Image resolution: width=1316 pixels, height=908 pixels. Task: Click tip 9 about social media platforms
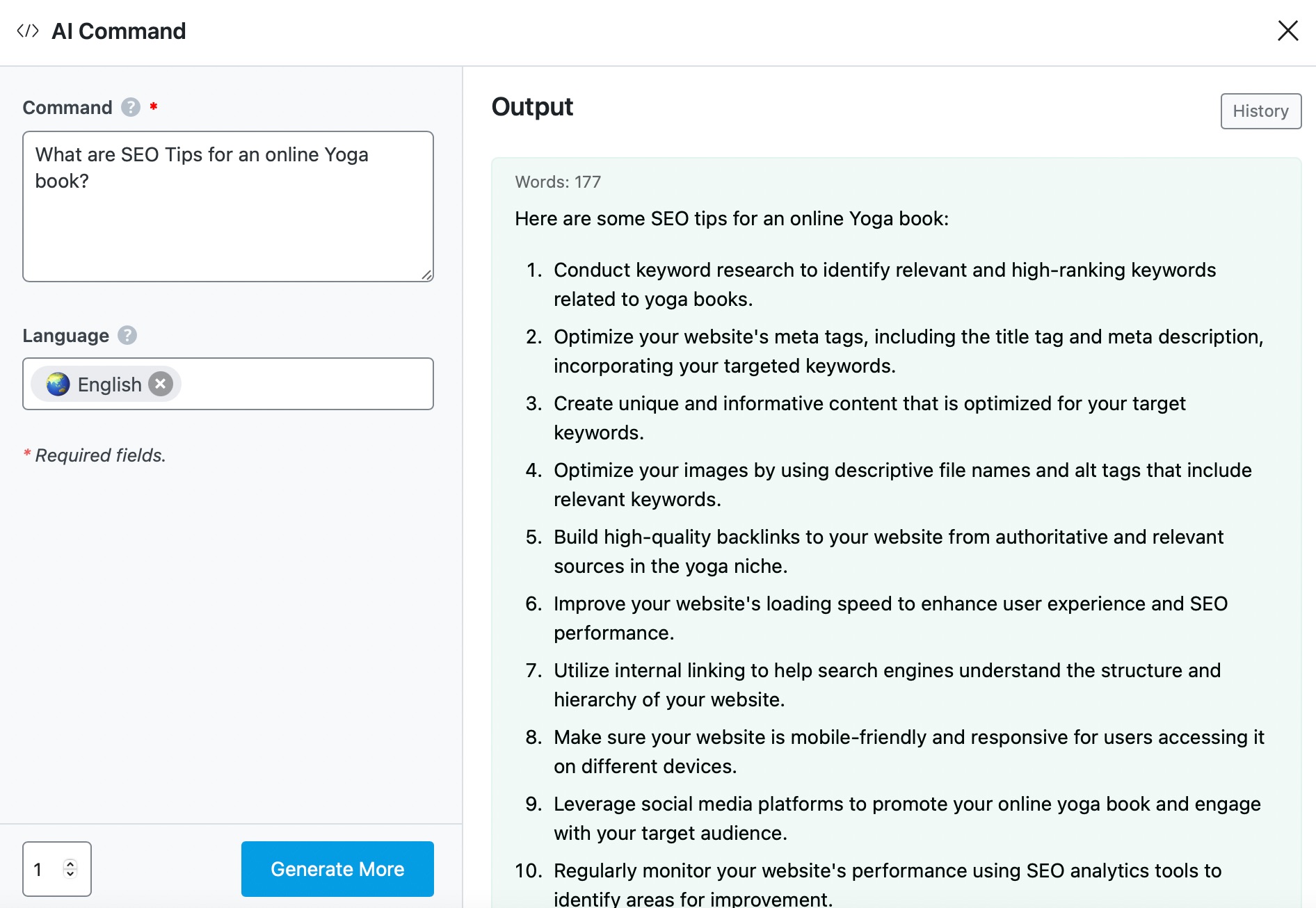[x=908, y=818]
